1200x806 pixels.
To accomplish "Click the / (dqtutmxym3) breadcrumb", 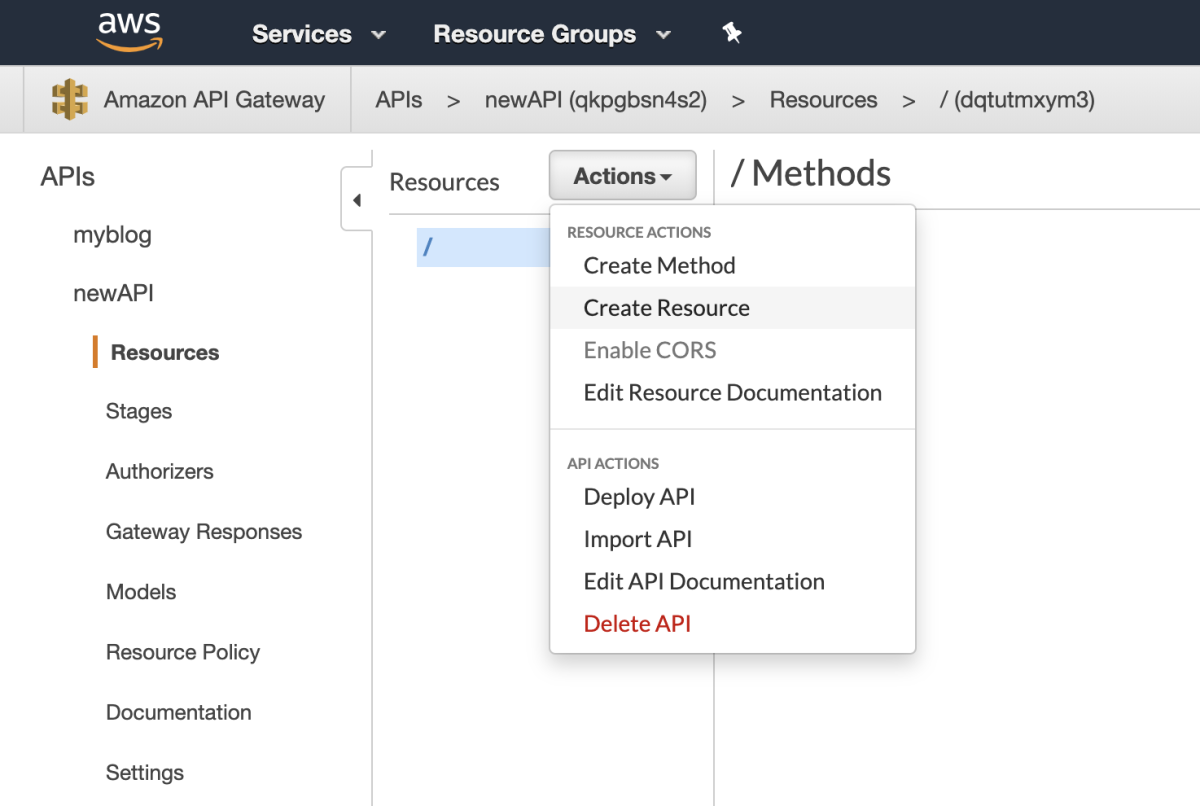I will click(x=1017, y=100).
